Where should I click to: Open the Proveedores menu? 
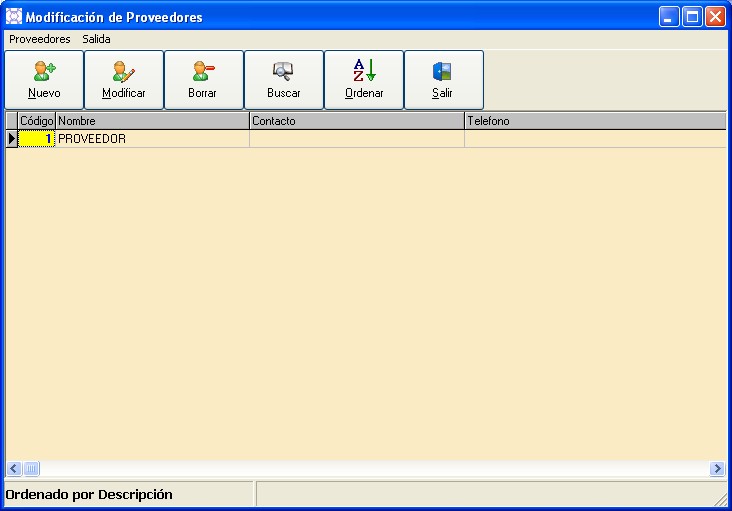40,39
